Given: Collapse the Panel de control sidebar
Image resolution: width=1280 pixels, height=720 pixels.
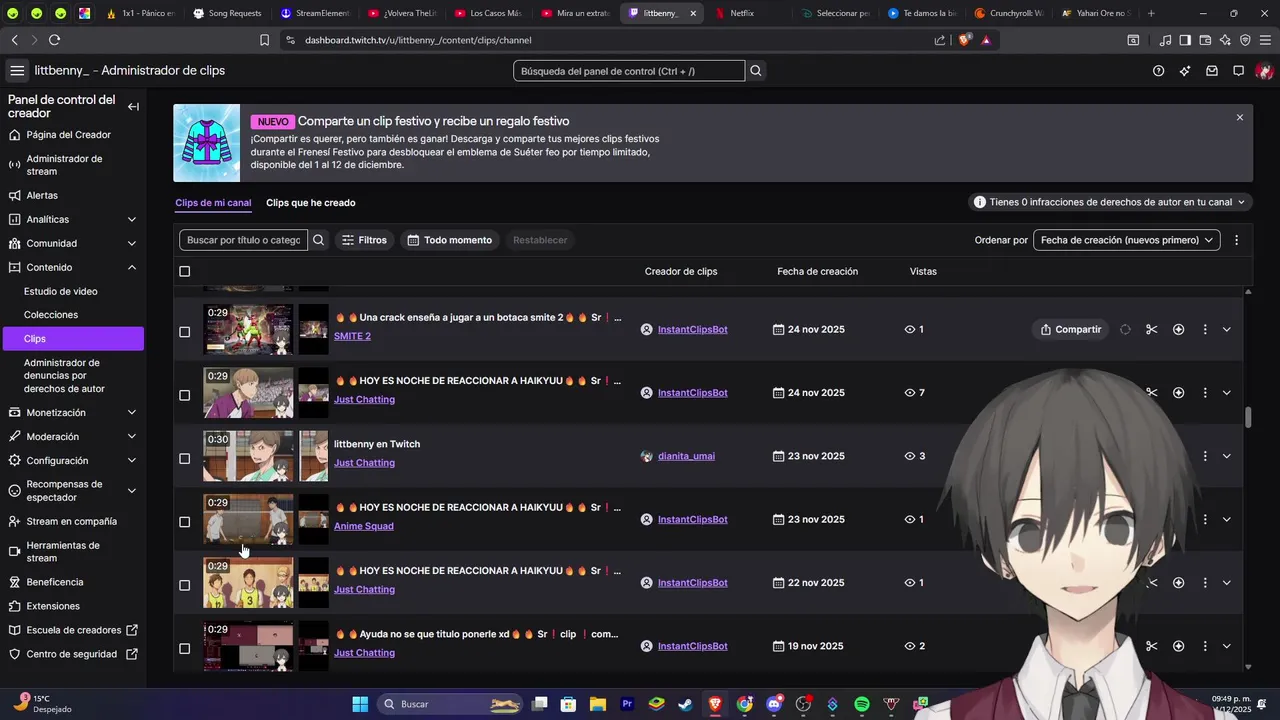Looking at the screenshot, I should pos(133,107).
